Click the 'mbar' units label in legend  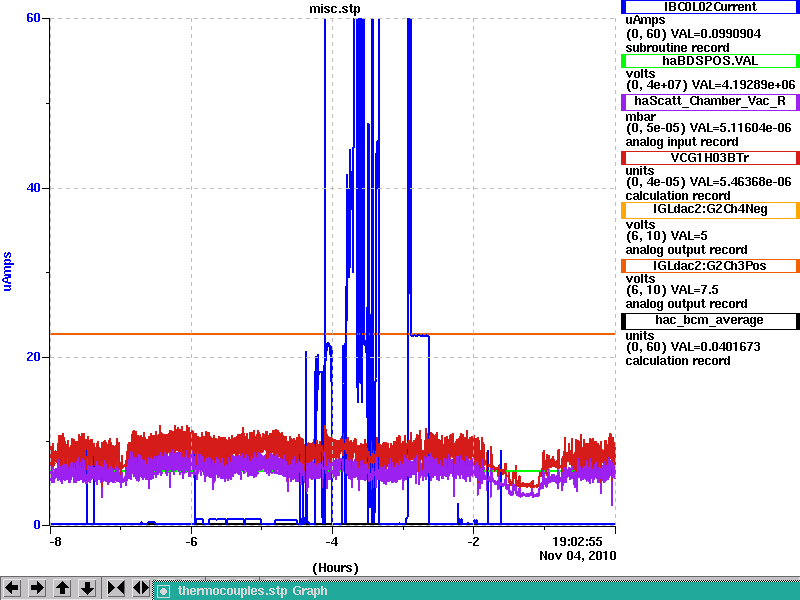(x=640, y=117)
